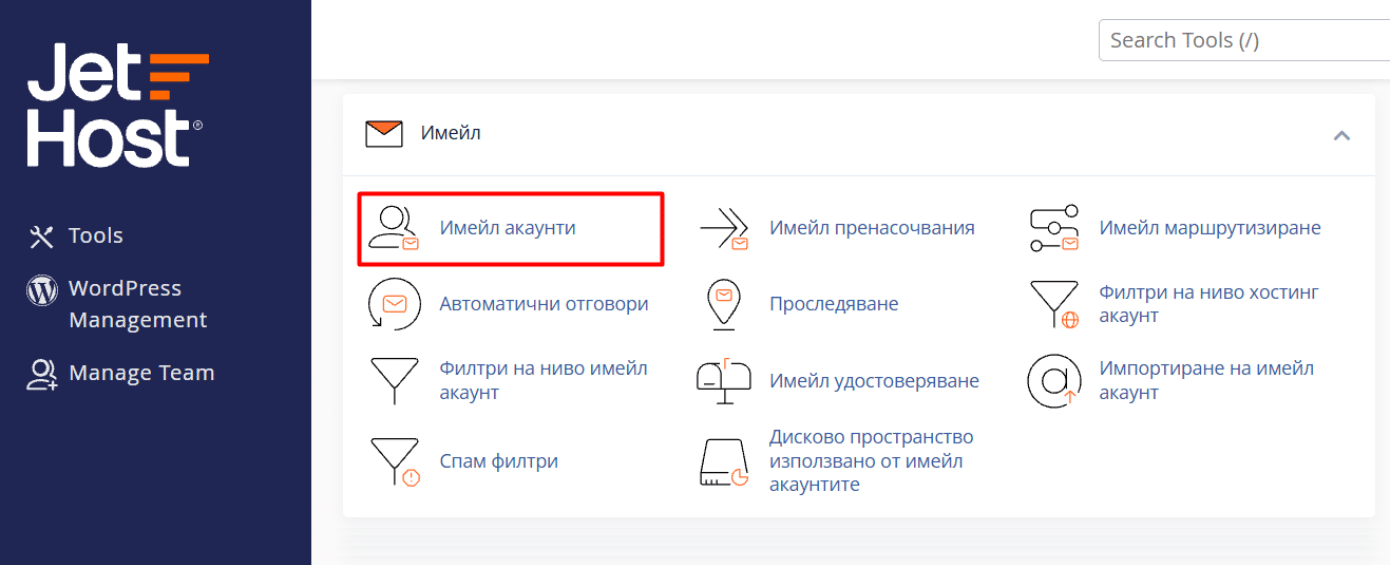This screenshot has height=565, width=1390.
Task: Open the Имейл акаунти link
Action: click(x=507, y=228)
